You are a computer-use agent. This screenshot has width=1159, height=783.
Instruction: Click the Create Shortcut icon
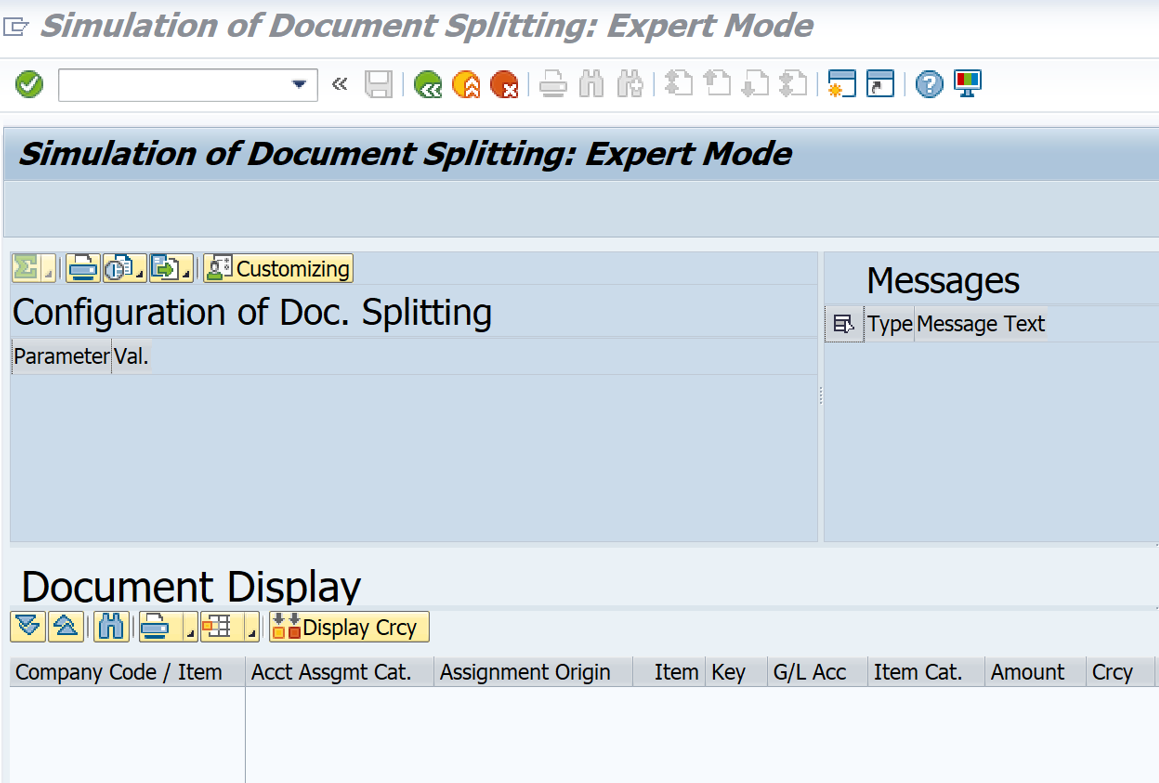tap(880, 84)
